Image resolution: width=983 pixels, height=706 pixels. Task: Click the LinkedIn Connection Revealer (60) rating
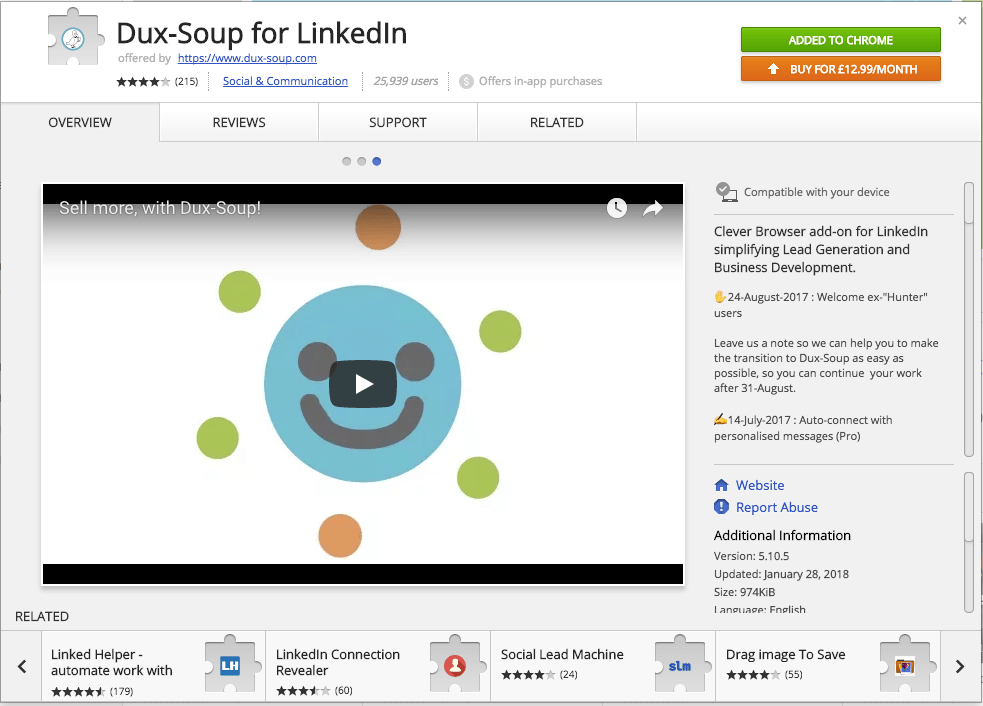[314, 690]
